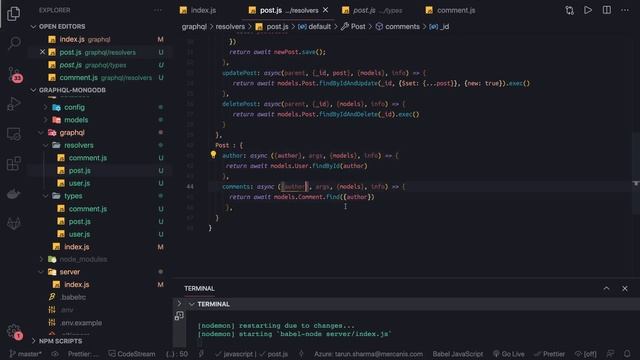Click the Azure account status entry
This screenshot has width=640, height=360.
369,354
